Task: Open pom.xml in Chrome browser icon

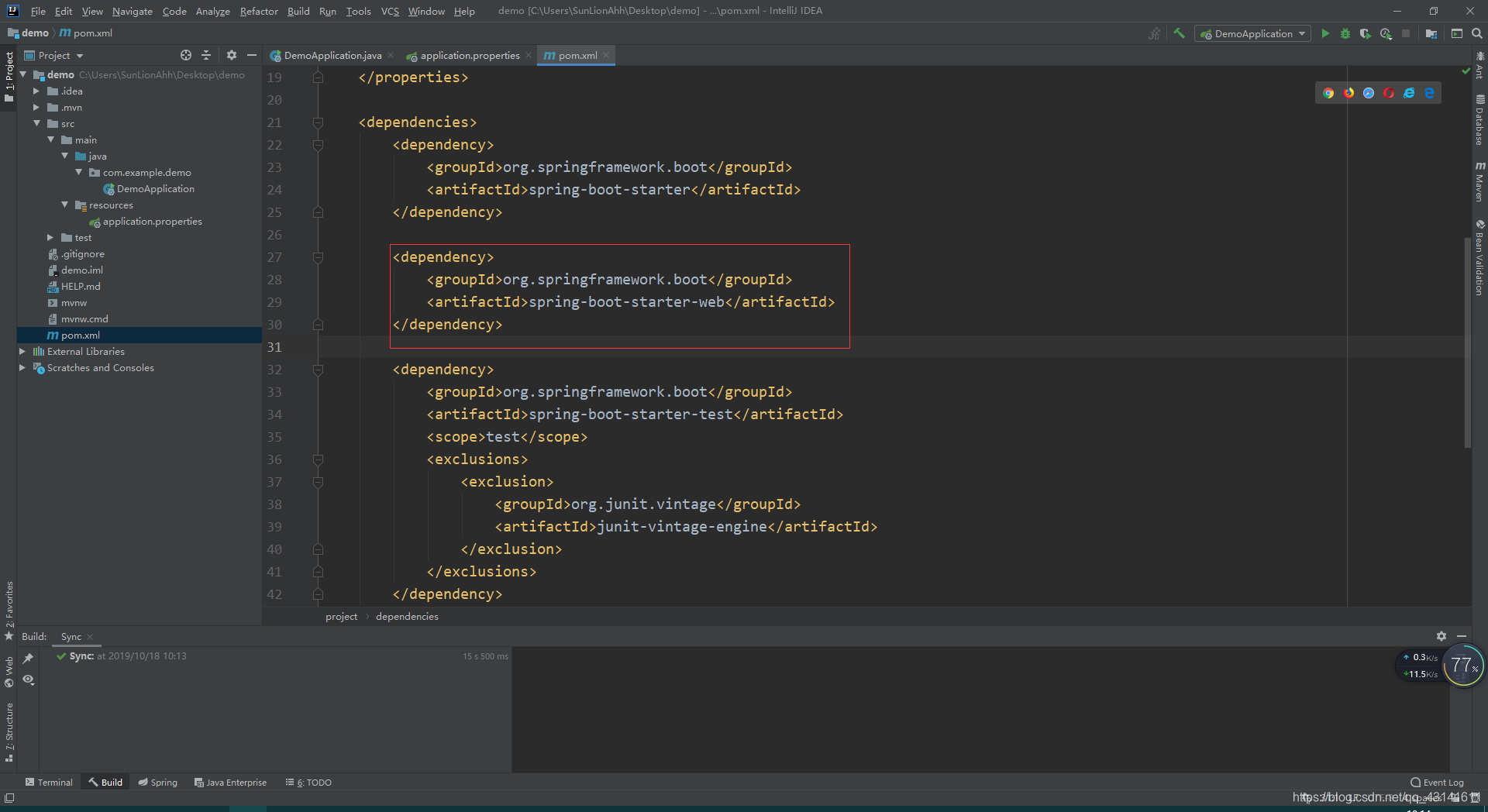Action: click(x=1328, y=93)
